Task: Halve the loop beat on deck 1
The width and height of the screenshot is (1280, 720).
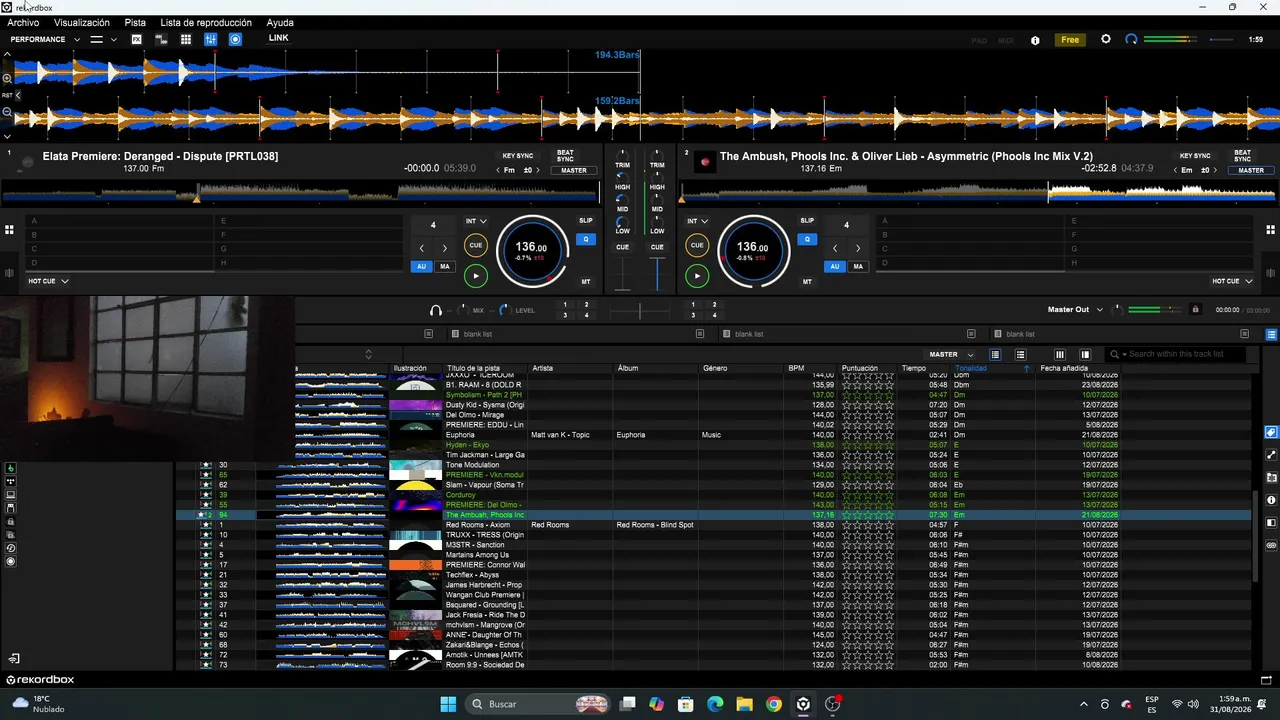Action: (421, 248)
